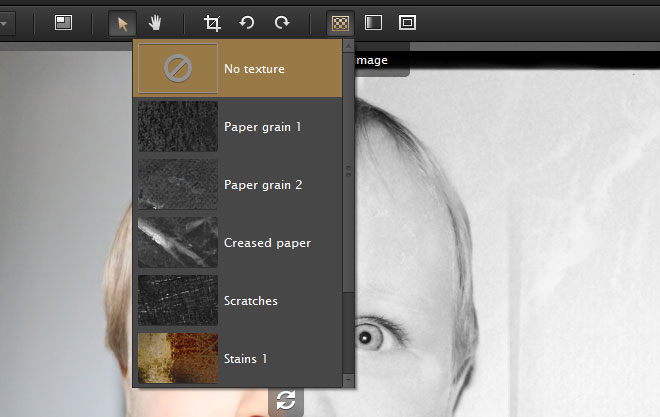This screenshot has height=417, width=660.
Task: Select the arrow pointer tool
Action: 122,23
